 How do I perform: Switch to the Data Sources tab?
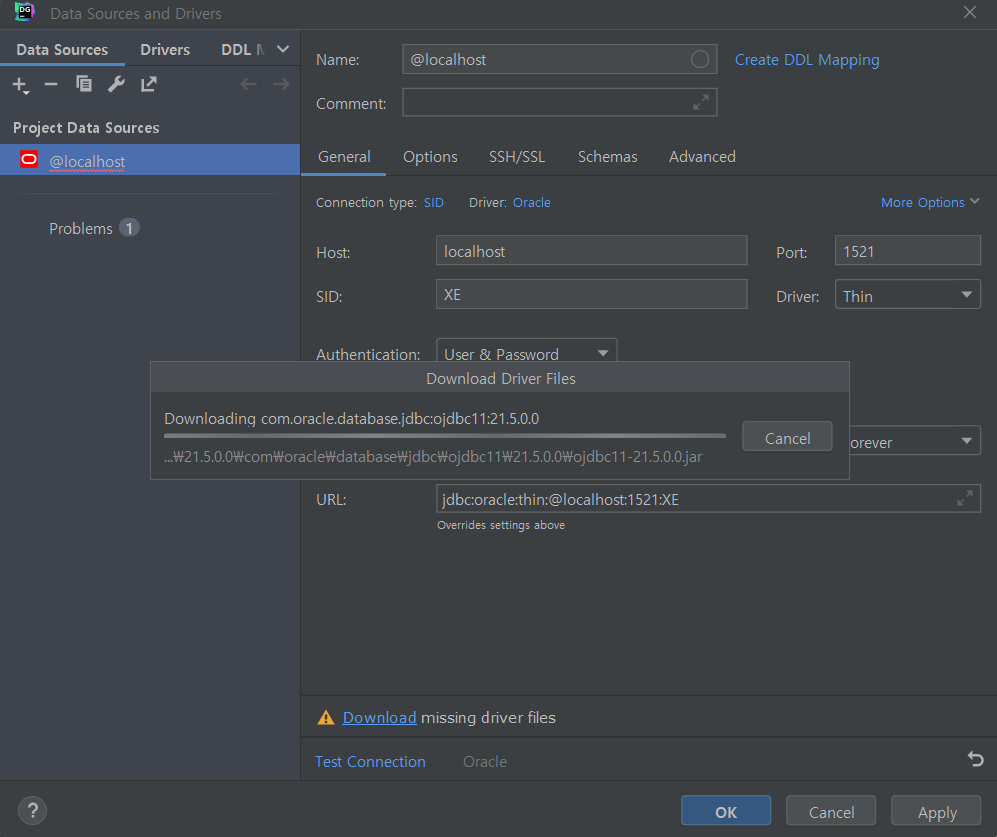pos(62,49)
